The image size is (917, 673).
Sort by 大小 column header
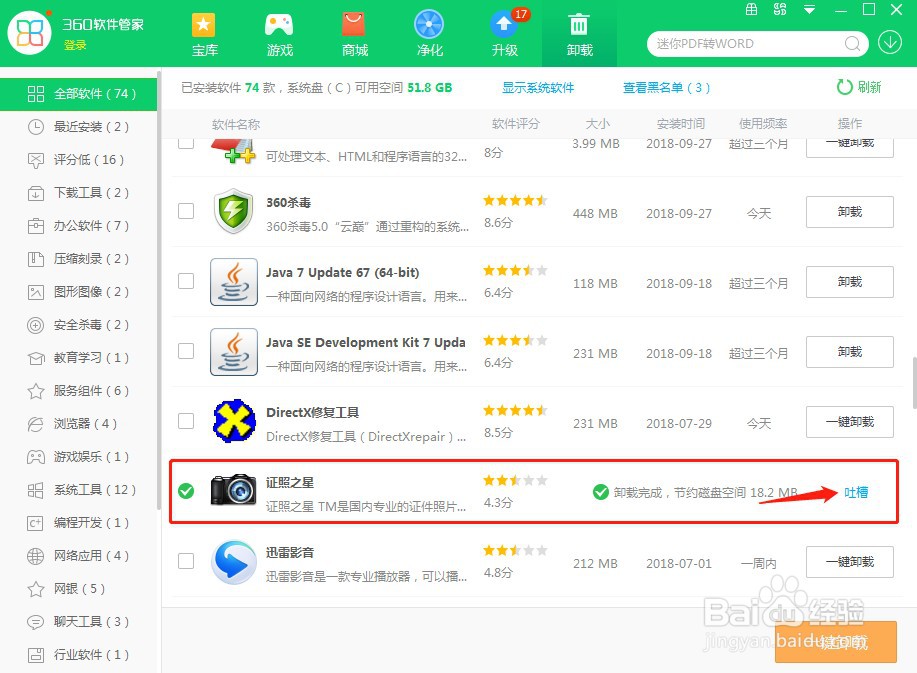point(598,124)
